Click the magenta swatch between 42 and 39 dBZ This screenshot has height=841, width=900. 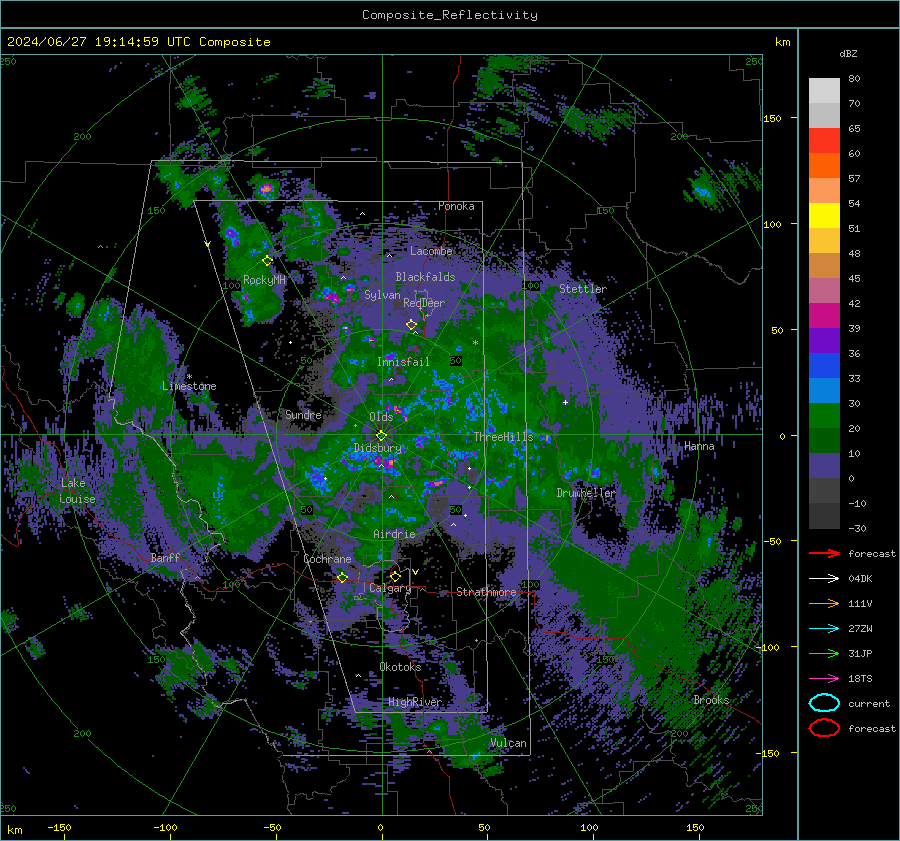click(x=824, y=316)
